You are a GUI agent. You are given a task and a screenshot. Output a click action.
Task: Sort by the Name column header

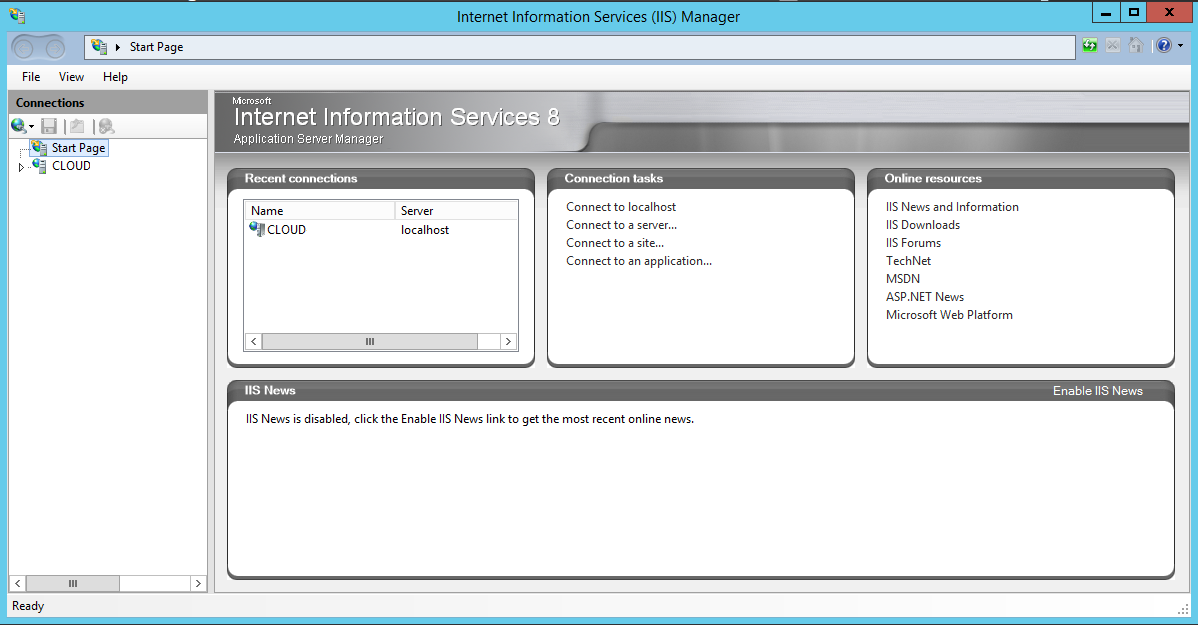pyautogui.click(x=319, y=210)
